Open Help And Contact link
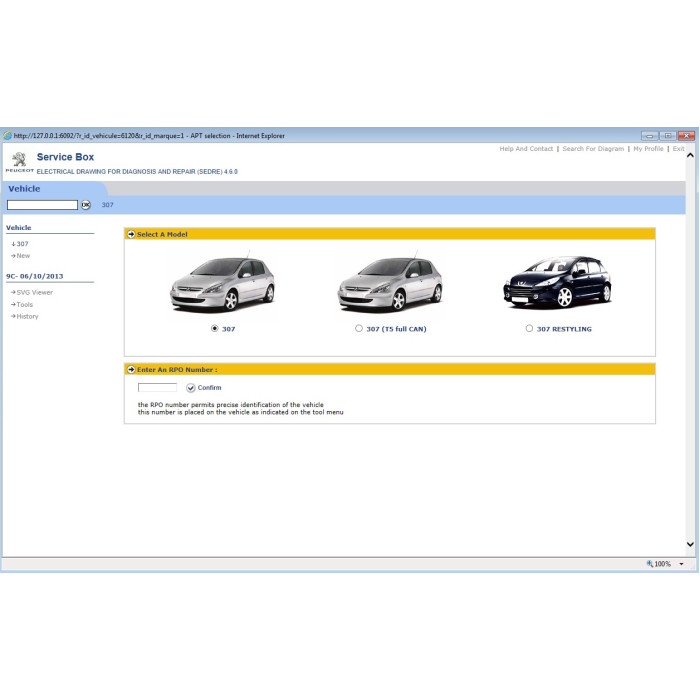Viewport: 700px width, 700px height. [x=526, y=149]
